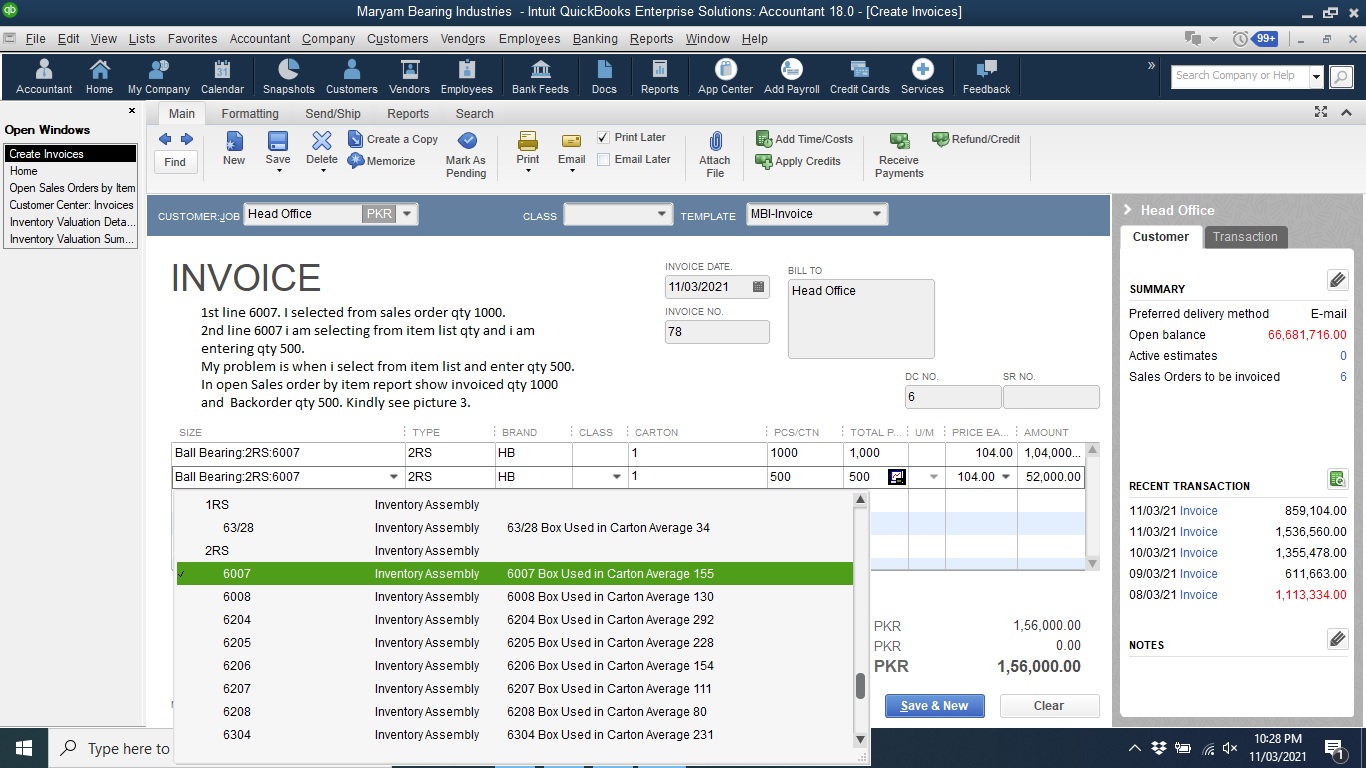Open the Customers menu

pyautogui.click(x=397, y=39)
